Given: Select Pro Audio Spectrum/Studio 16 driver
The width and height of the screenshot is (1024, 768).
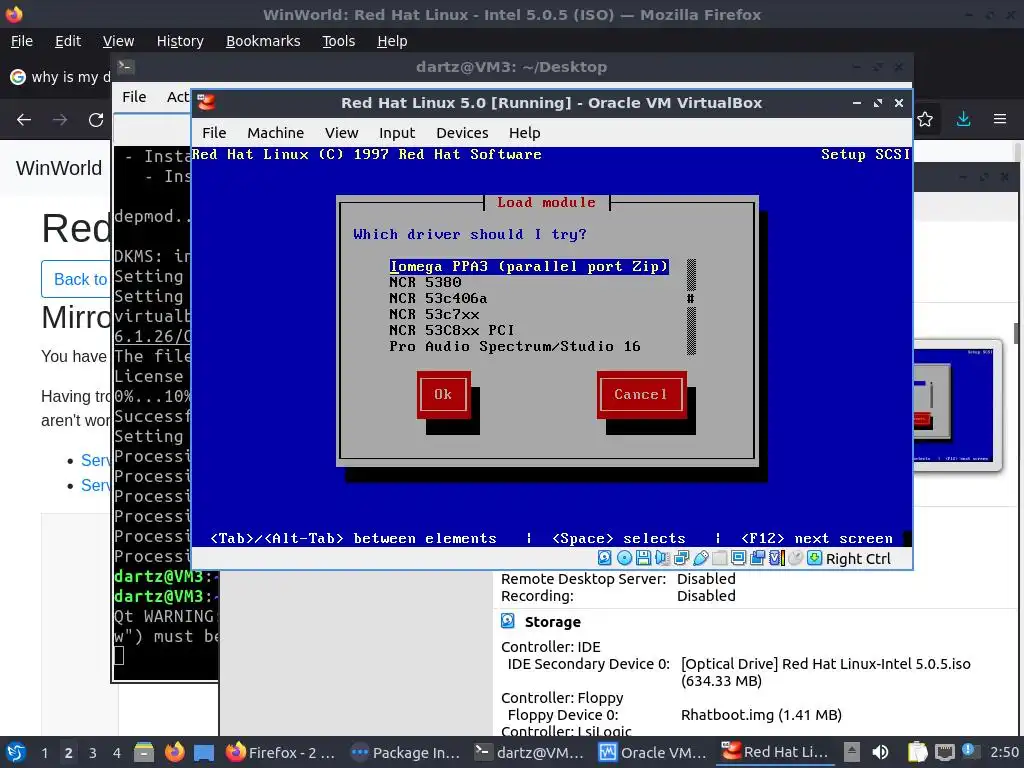Looking at the screenshot, I should click(x=515, y=346).
